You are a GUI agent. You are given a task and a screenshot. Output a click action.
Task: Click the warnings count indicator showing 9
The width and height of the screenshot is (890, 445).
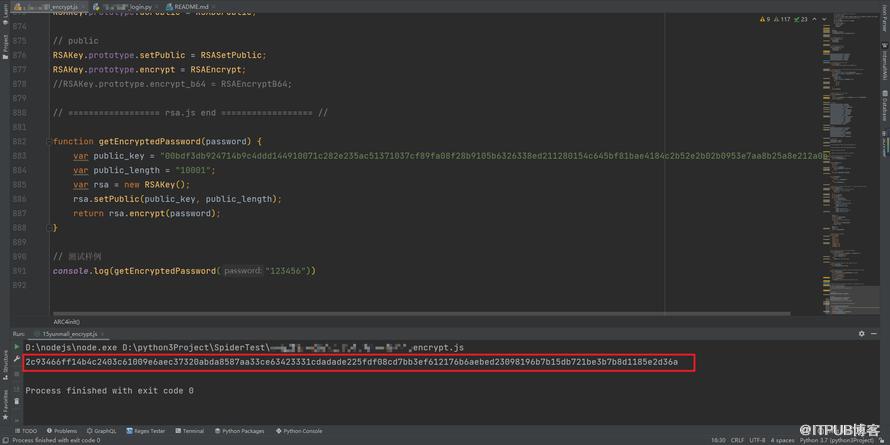pyautogui.click(x=765, y=19)
